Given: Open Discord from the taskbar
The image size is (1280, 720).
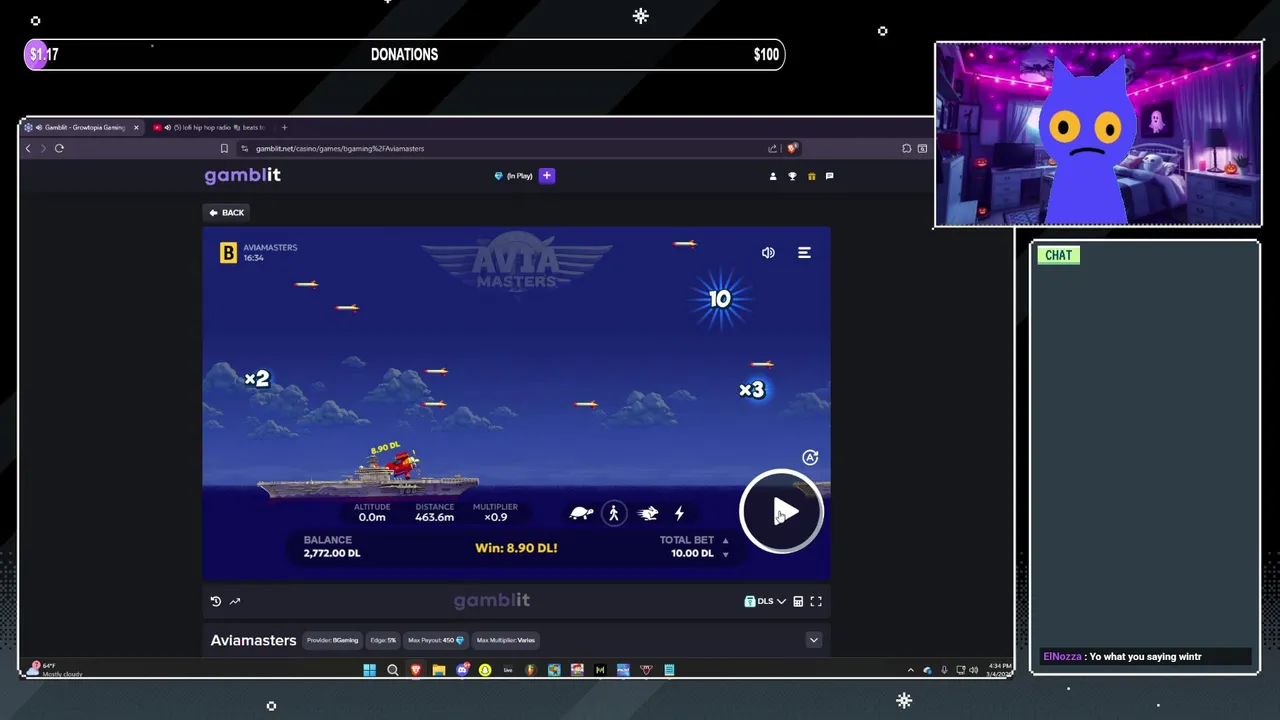Looking at the screenshot, I should click(x=462, y=670).
